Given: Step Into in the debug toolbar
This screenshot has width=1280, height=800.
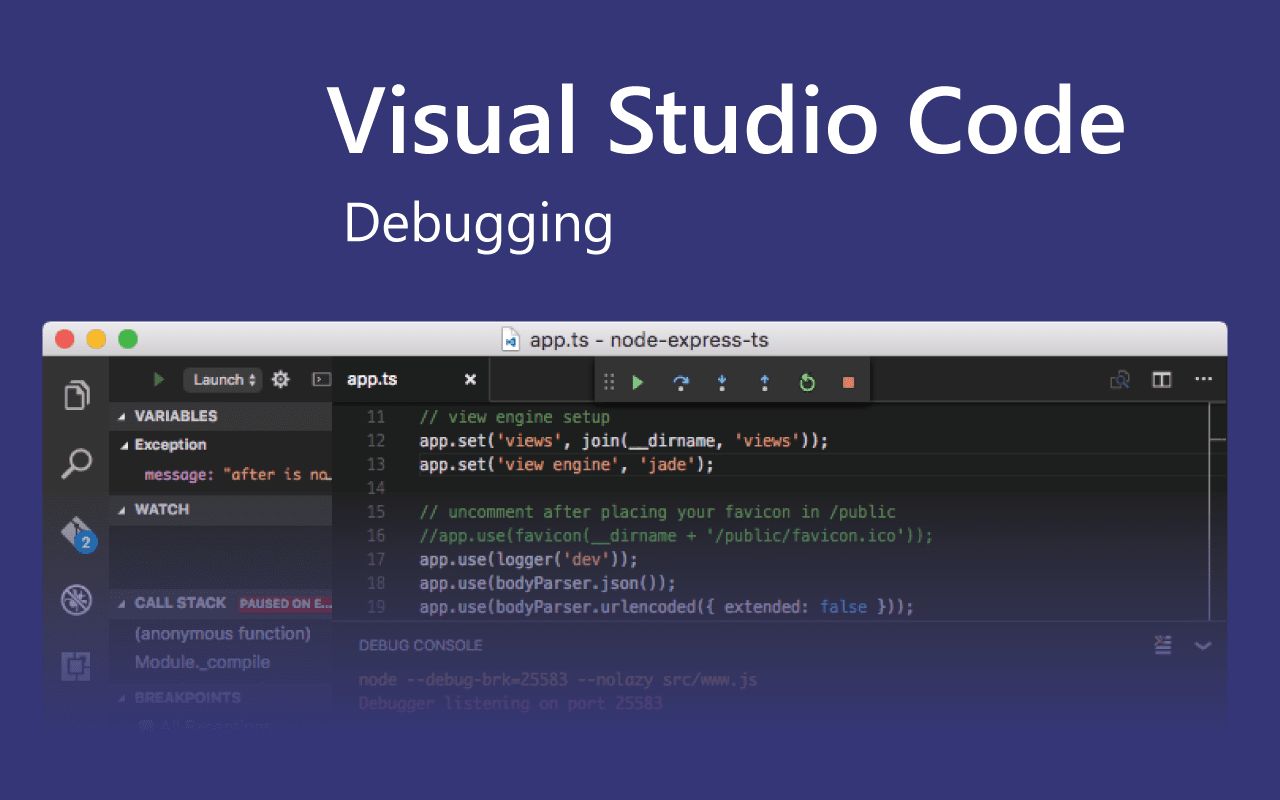Looking at the screenshot, I should click(x=722, y=382).
